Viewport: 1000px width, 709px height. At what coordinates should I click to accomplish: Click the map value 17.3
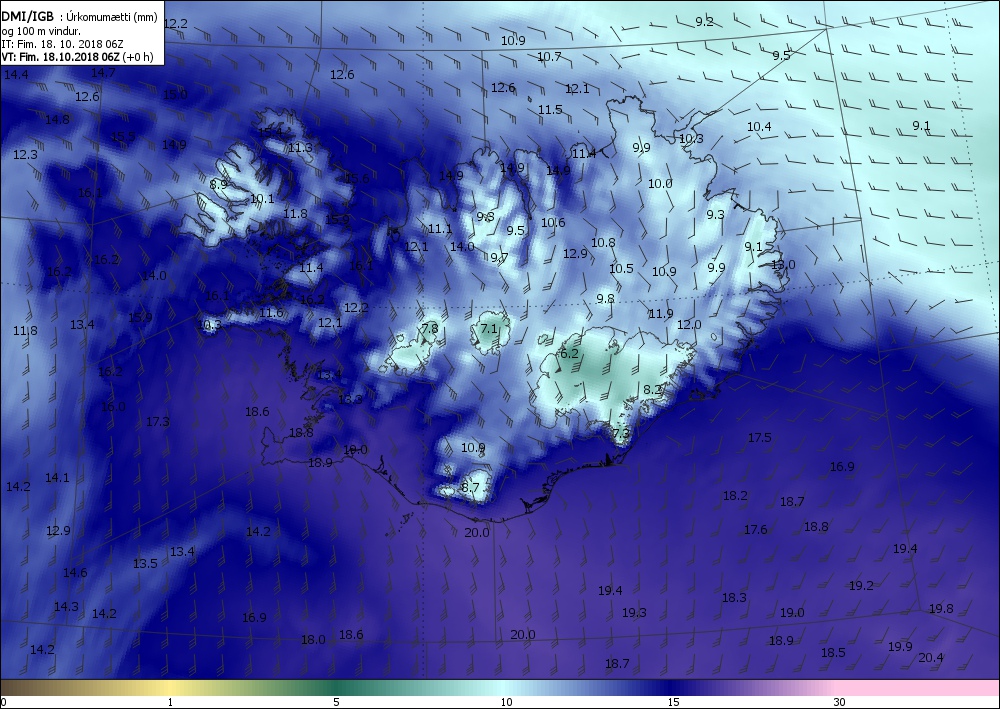point(158,421)
